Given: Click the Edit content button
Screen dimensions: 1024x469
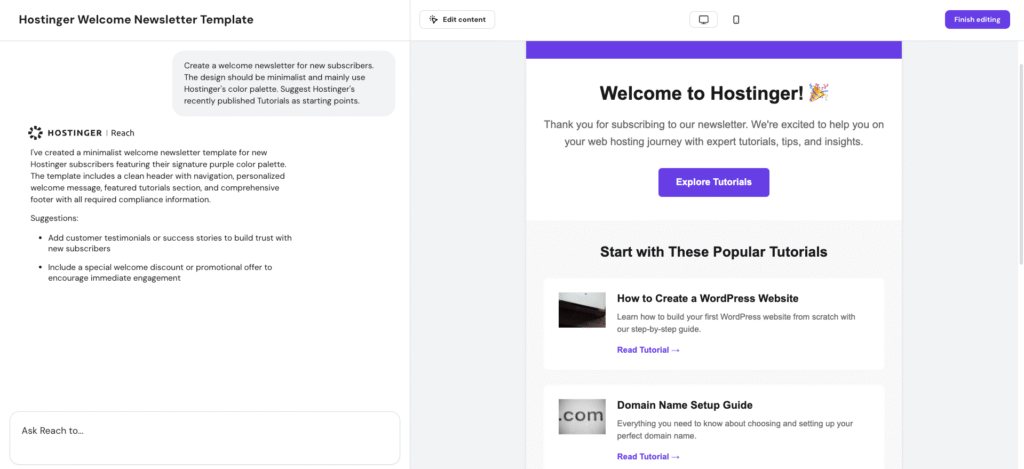Looking at the screenshot, I should pyautogui.click(x=457, y=20).
